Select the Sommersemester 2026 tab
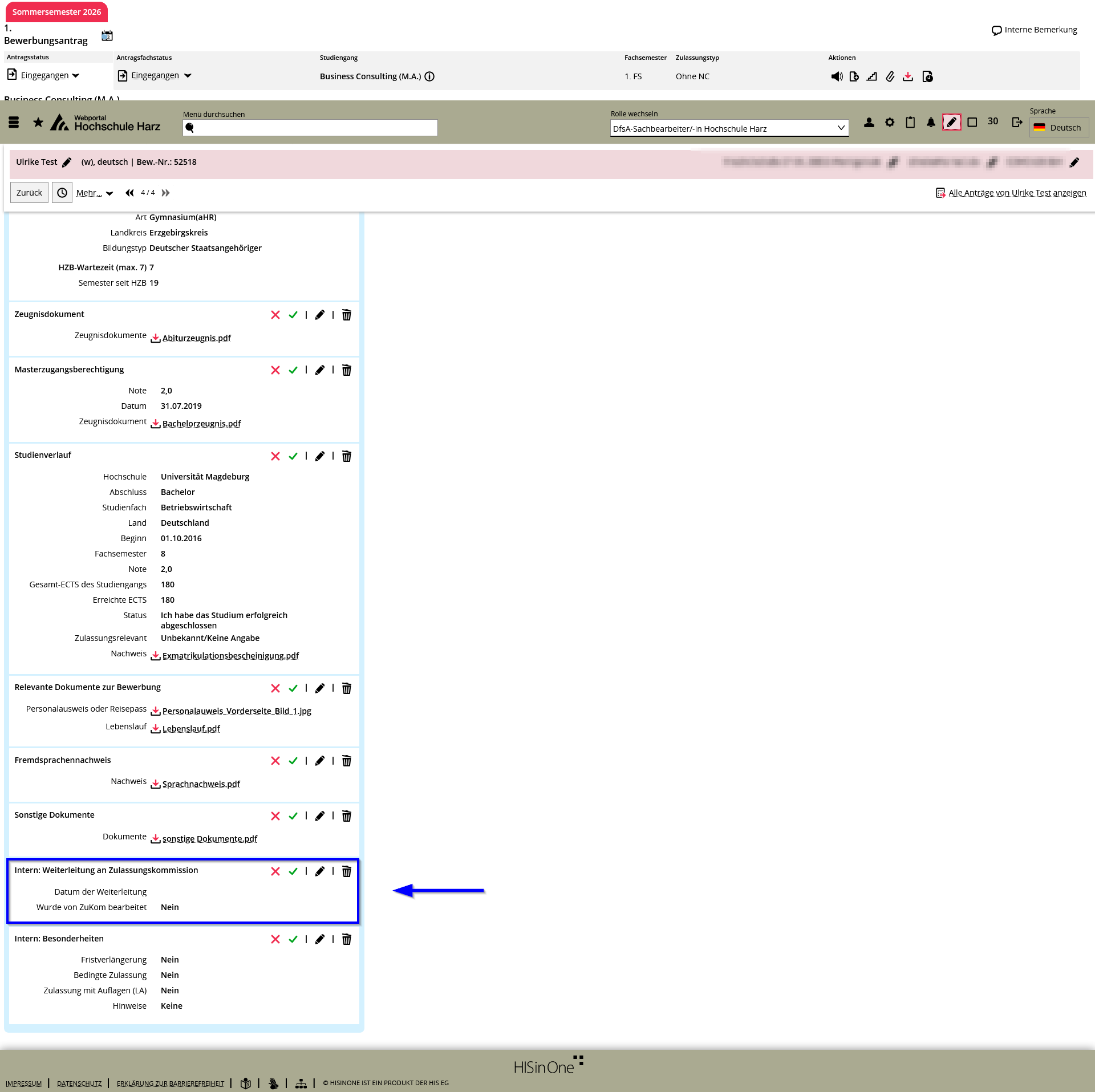Viewport: 1095px width, 1092px height. [56, 11]
